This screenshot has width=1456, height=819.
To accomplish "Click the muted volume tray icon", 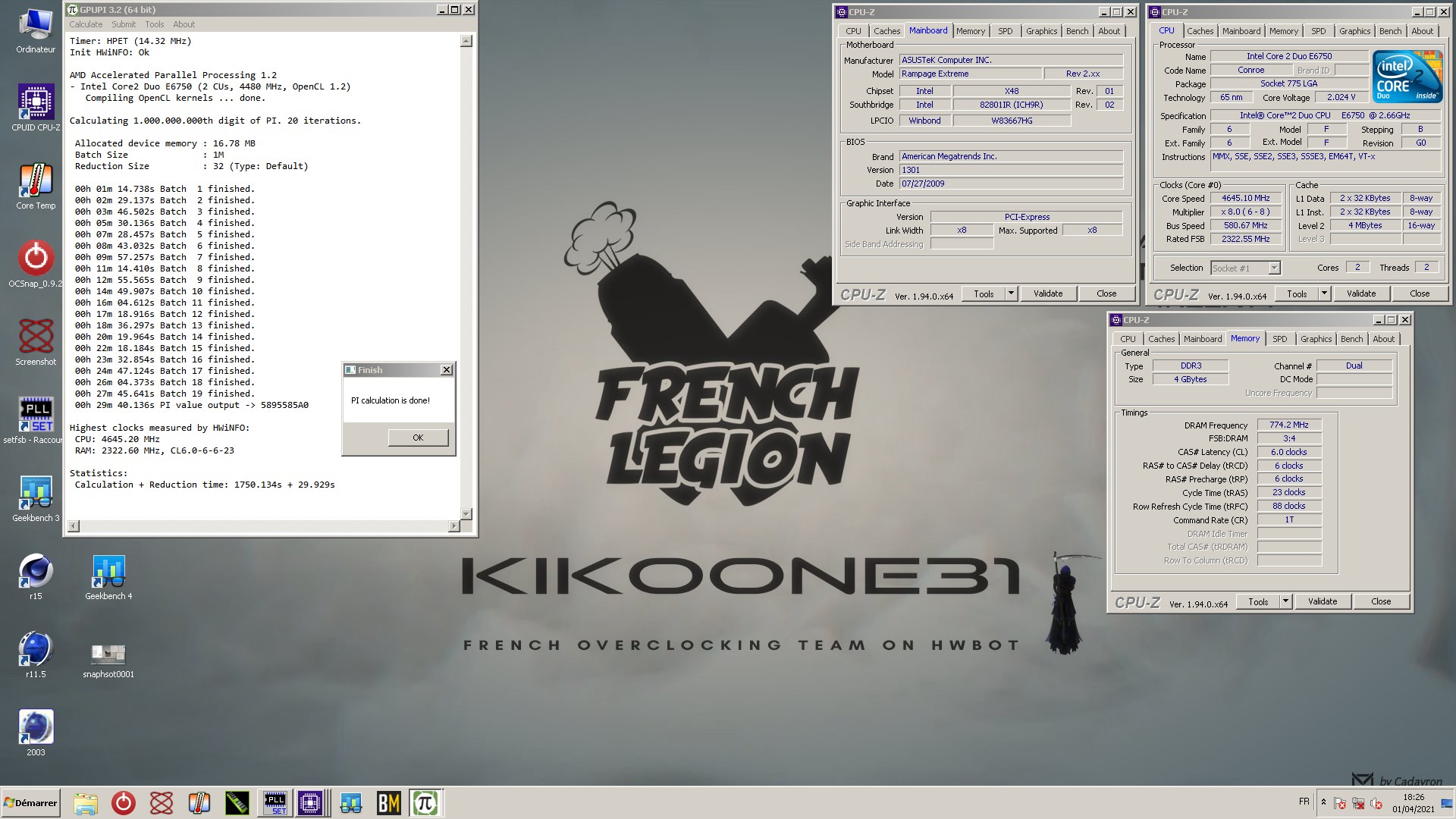I will (x=1376, y=803).
